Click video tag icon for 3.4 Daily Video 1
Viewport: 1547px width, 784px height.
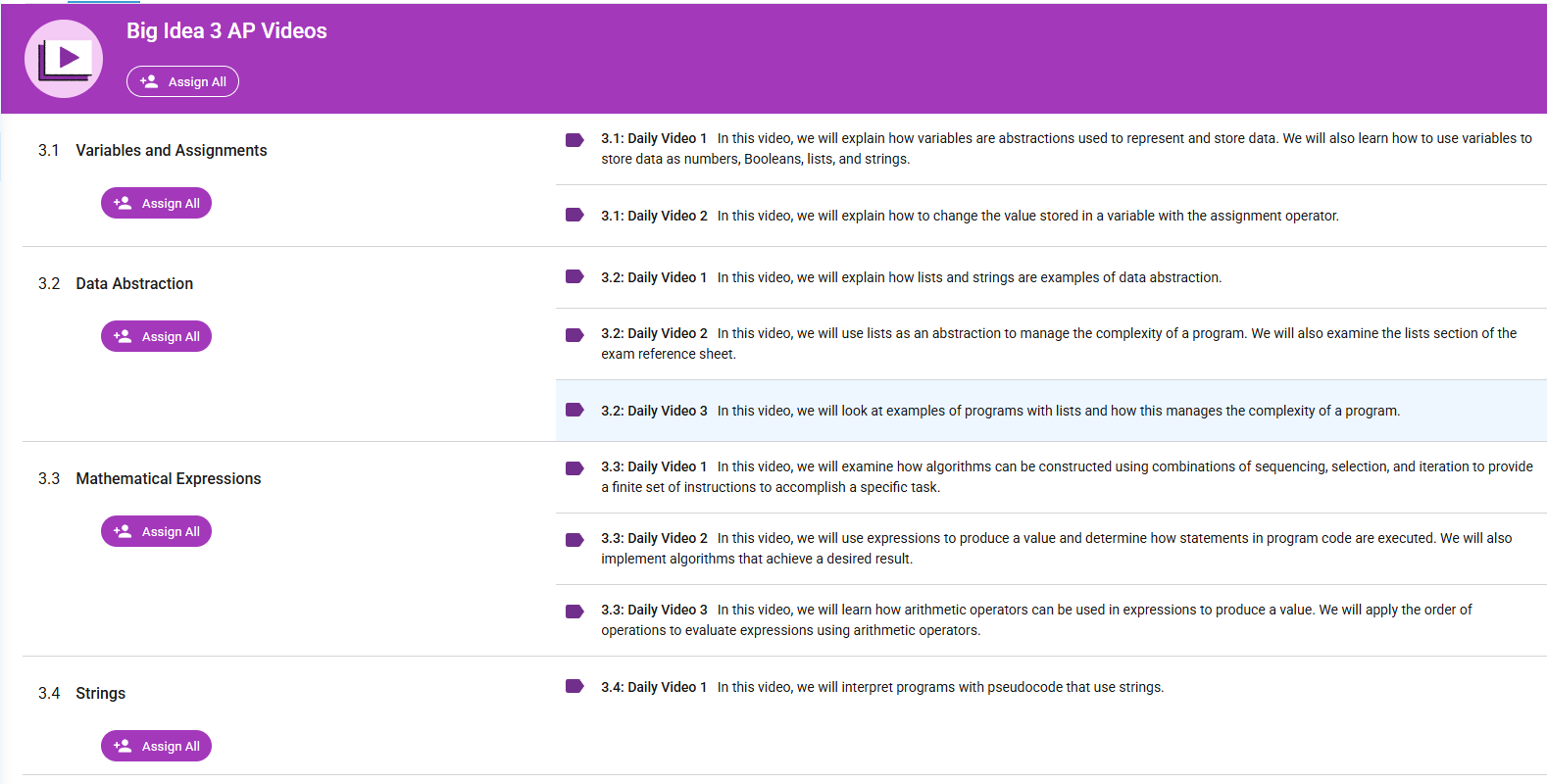click(x=574, y=687)
